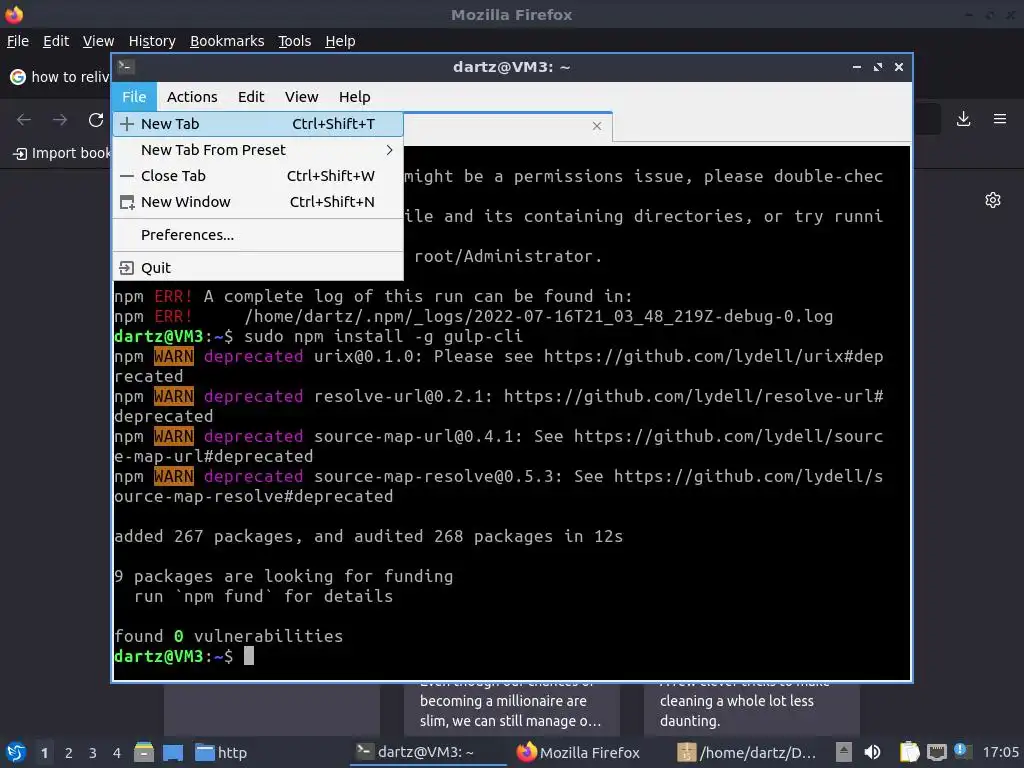Open Firefox View menu
Viewport: 1024px width, 768px height.
point(98,41)
